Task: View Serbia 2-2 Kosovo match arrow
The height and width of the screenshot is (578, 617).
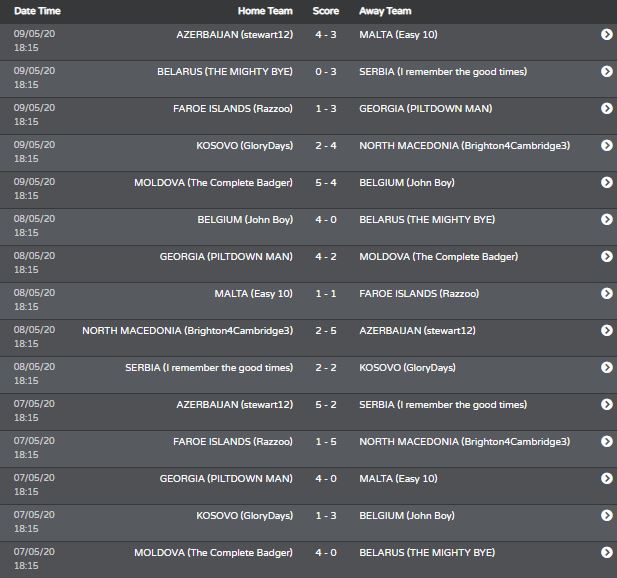Action: tap(606, 367)
